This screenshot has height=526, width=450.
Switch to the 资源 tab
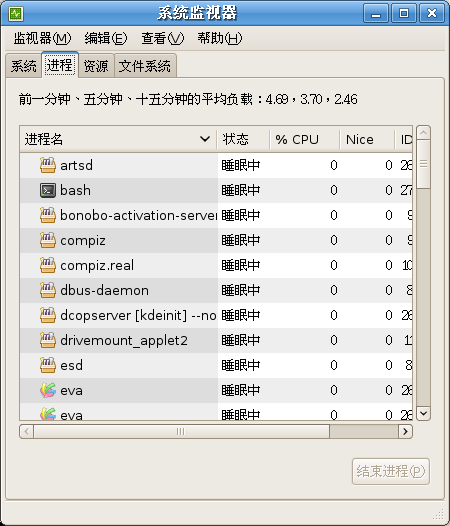pyautogui.click(x=96, y=66)
